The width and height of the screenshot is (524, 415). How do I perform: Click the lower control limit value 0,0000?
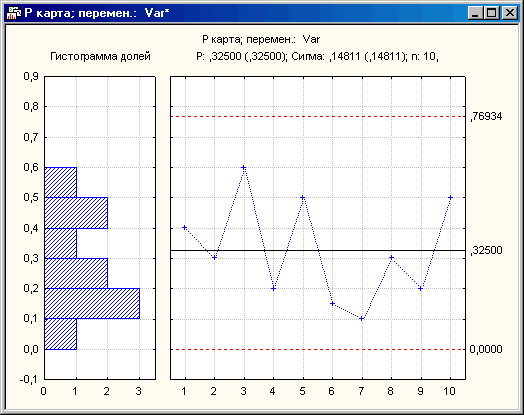(486, 349)
